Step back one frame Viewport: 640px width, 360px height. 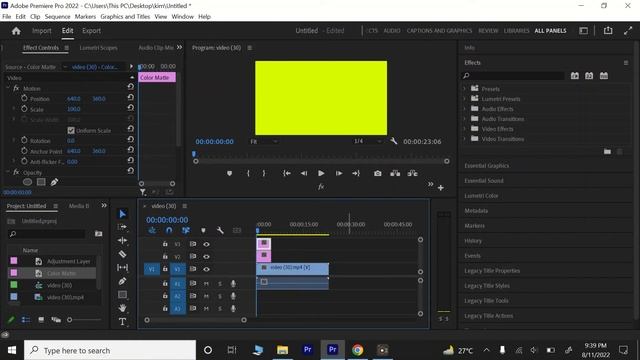point(304,173)
